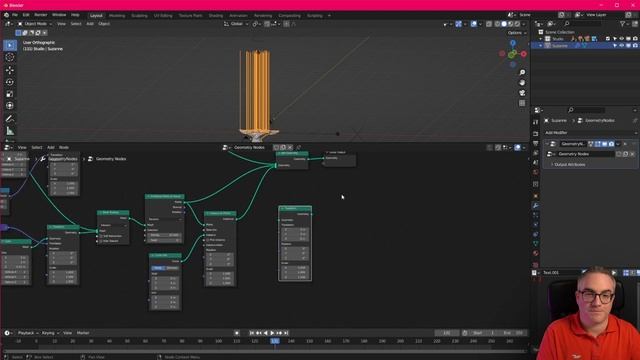Jump to timeline start frame

252,333
